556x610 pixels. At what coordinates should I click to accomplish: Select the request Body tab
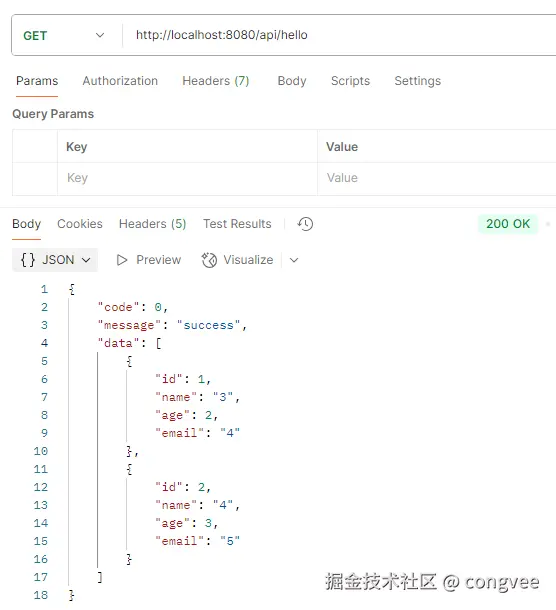(292, 81)
